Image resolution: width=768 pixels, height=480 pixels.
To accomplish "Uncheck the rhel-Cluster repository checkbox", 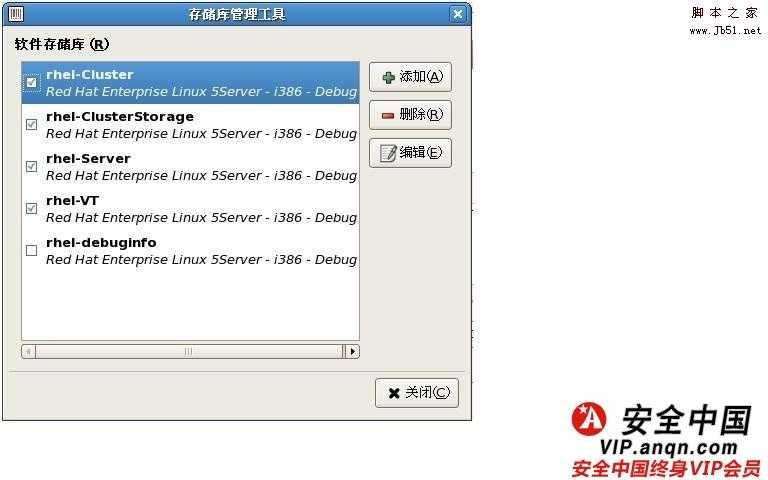I will pos(31,82).
